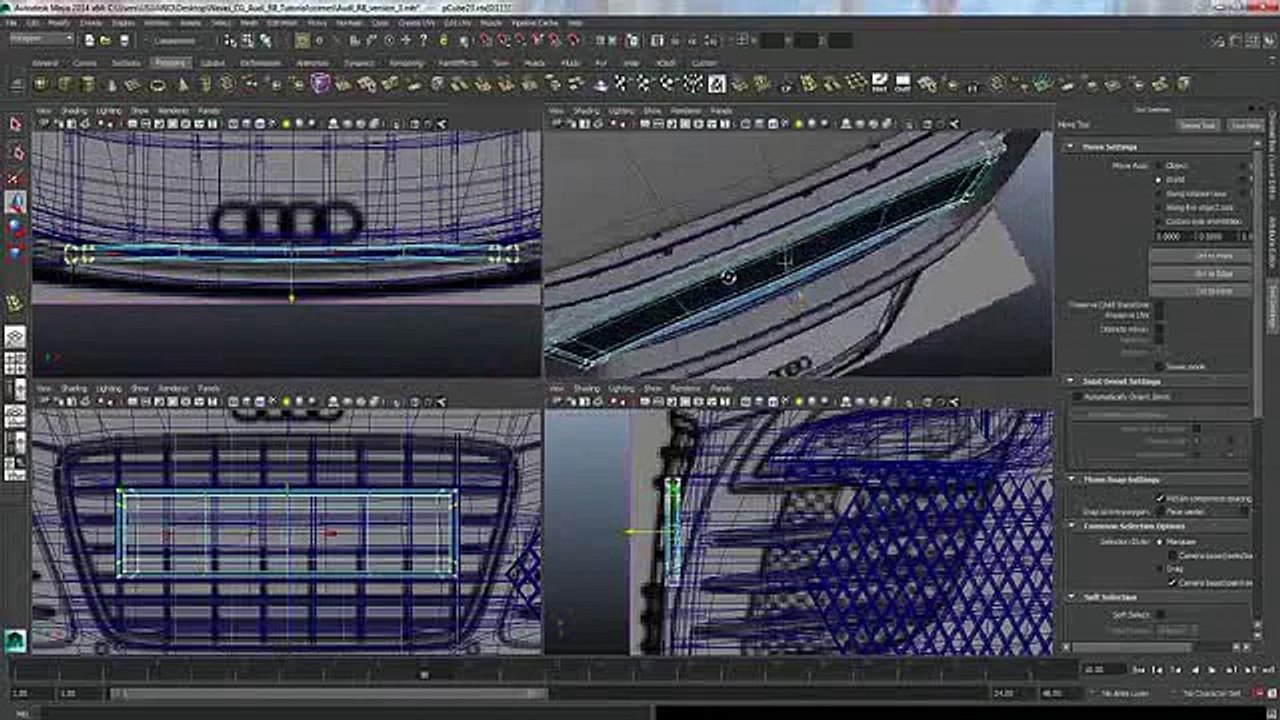
Task: Open the Polygons menu set dropdown
Action: [x=41, y=40]
